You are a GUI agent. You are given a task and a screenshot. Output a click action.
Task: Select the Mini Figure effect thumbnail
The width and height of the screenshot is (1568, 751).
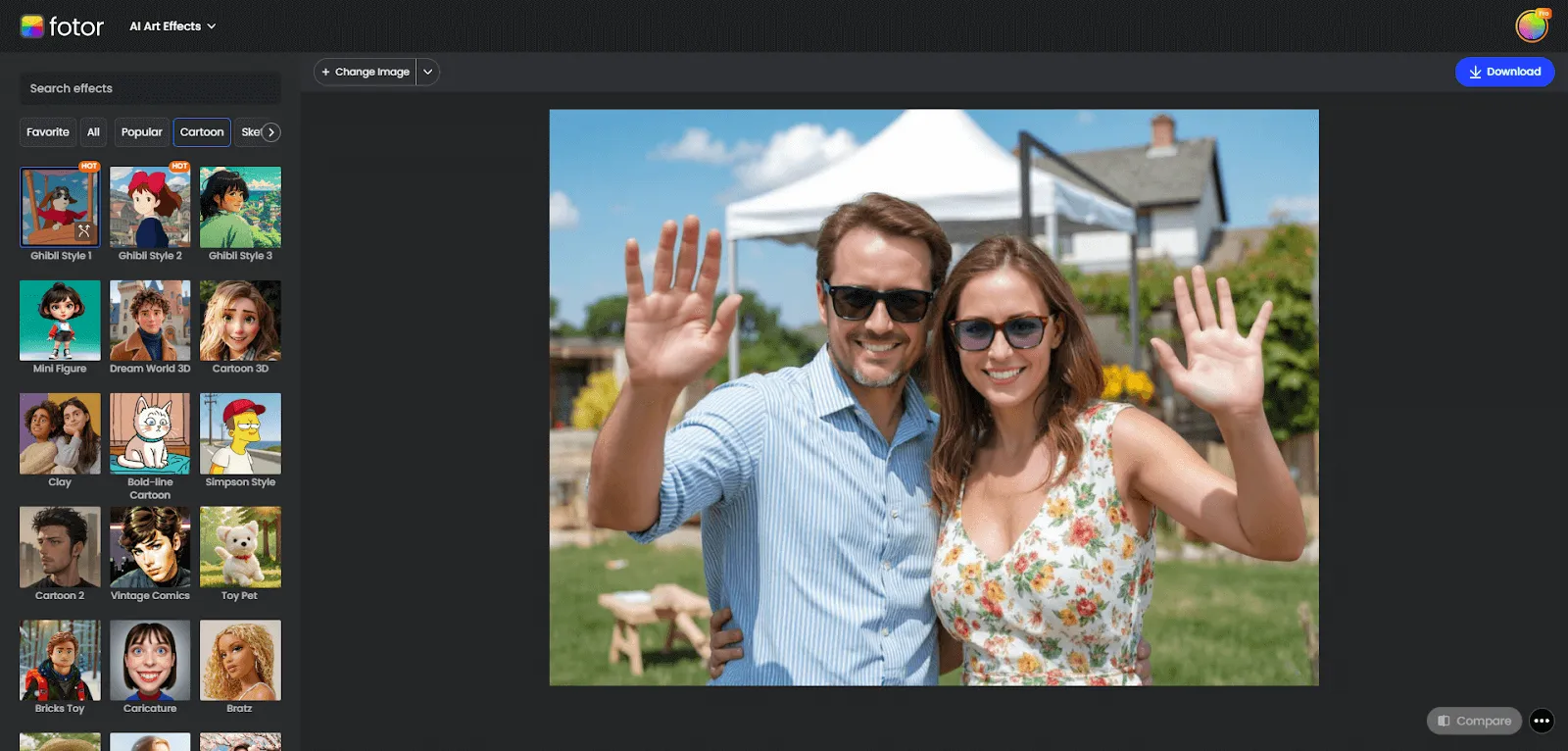[x=60, y=321]
